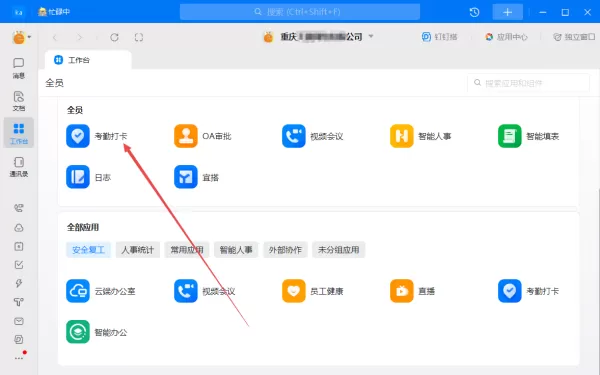The height and width of the screenshot is (375, 600).
Task: Click the refresh button in the toolbar
Action: pos(114,37)
